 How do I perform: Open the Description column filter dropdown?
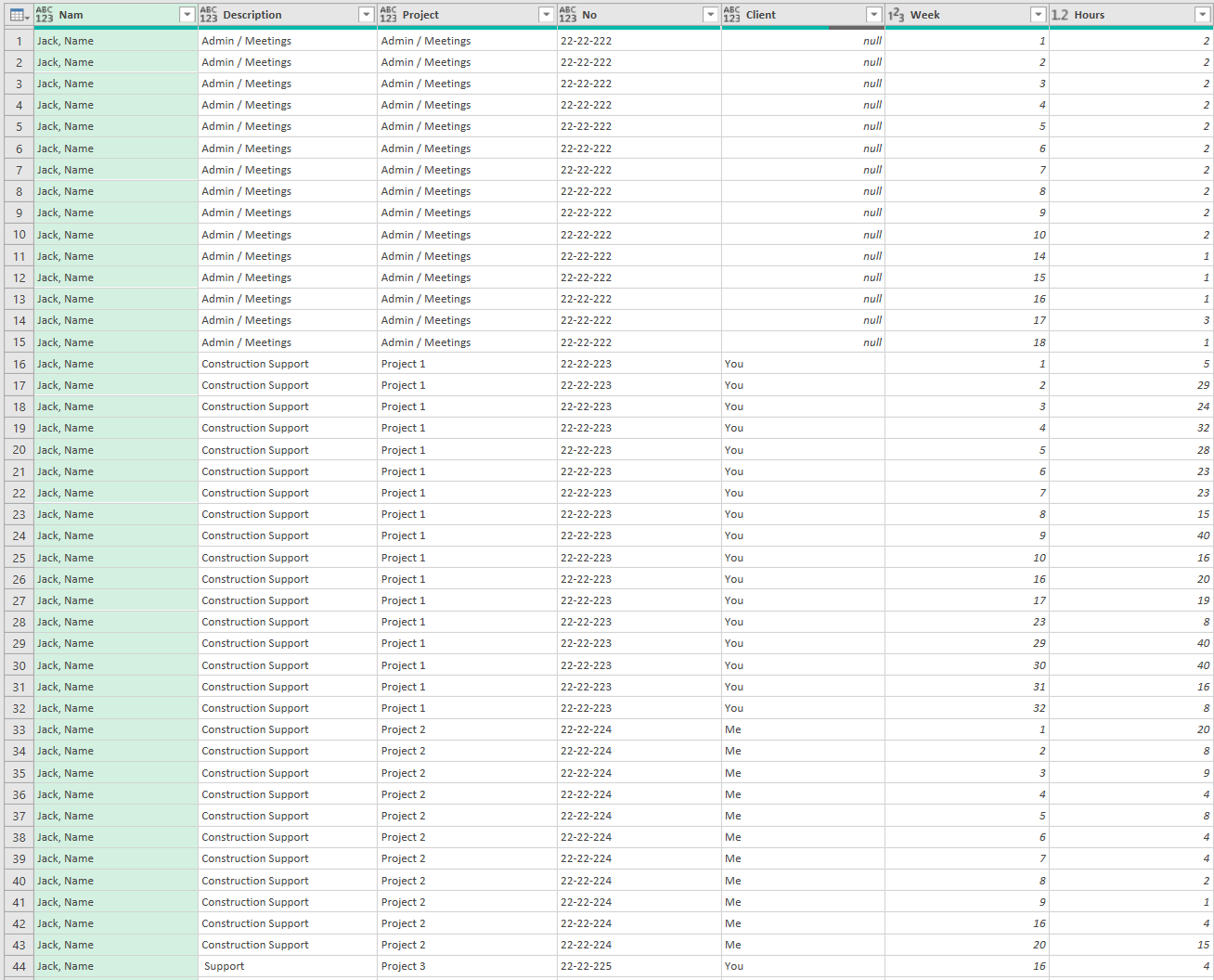[x=366, y=15]
